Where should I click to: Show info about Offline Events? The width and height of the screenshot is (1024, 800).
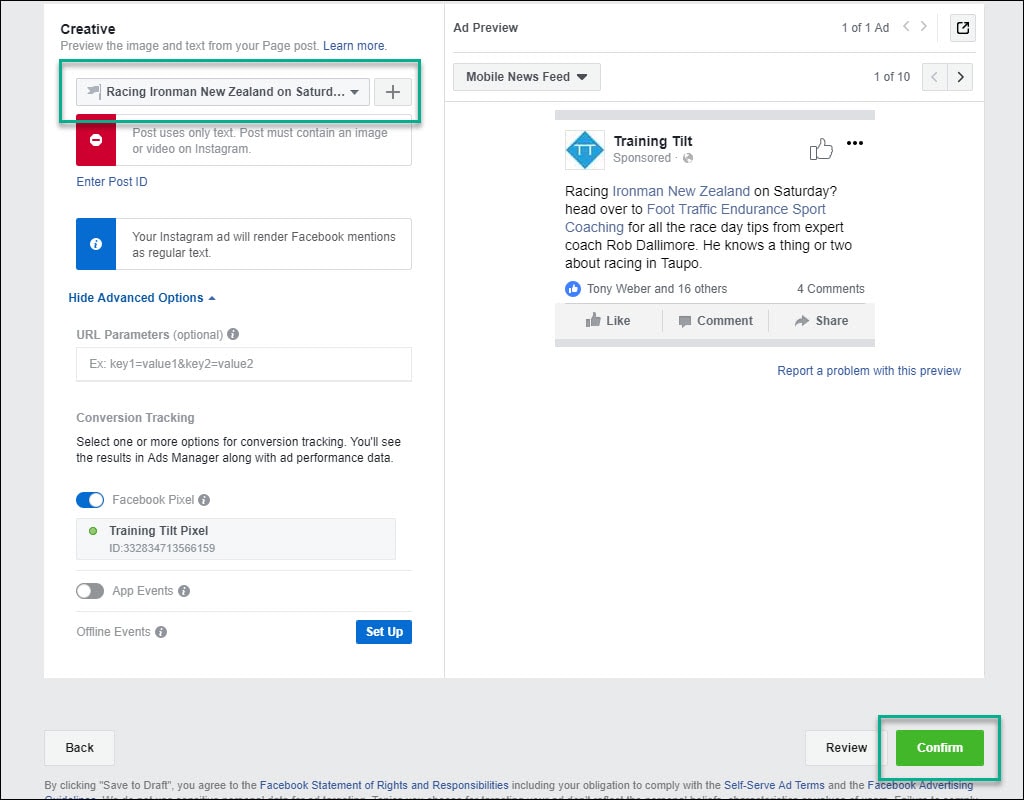[161, 632]
